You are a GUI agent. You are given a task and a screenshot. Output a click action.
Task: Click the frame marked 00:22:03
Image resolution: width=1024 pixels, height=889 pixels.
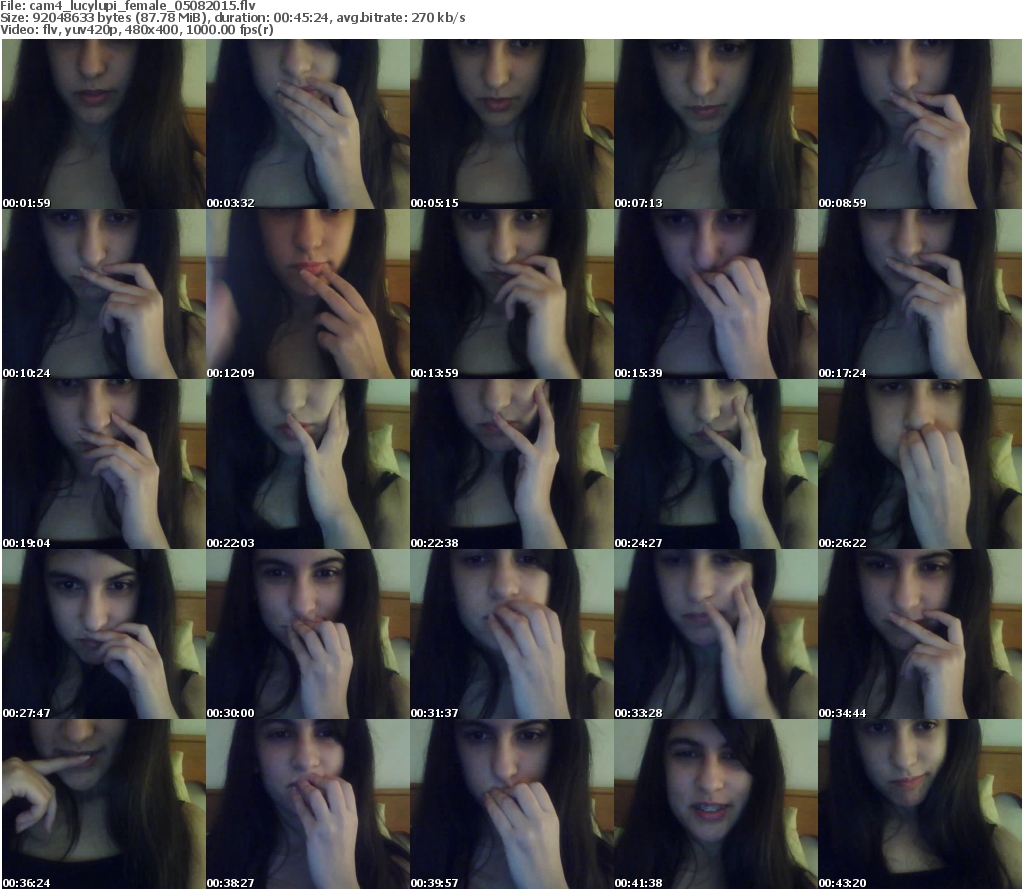click(x=308, y=464)
